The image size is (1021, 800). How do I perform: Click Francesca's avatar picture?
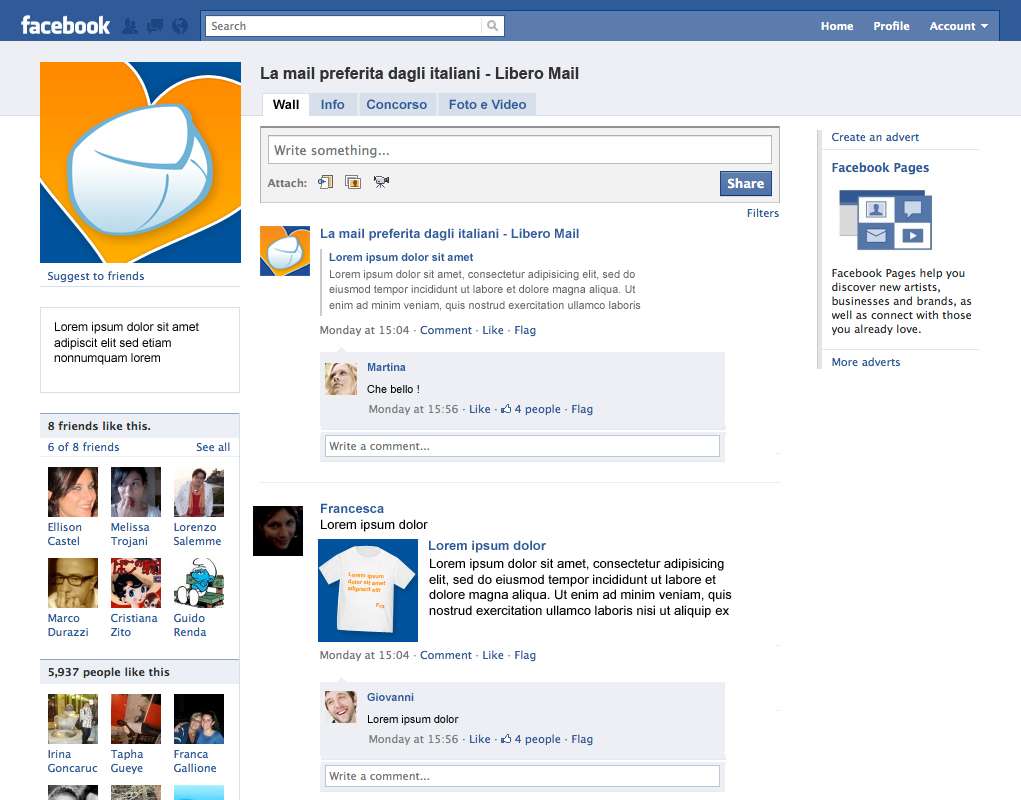278,531
